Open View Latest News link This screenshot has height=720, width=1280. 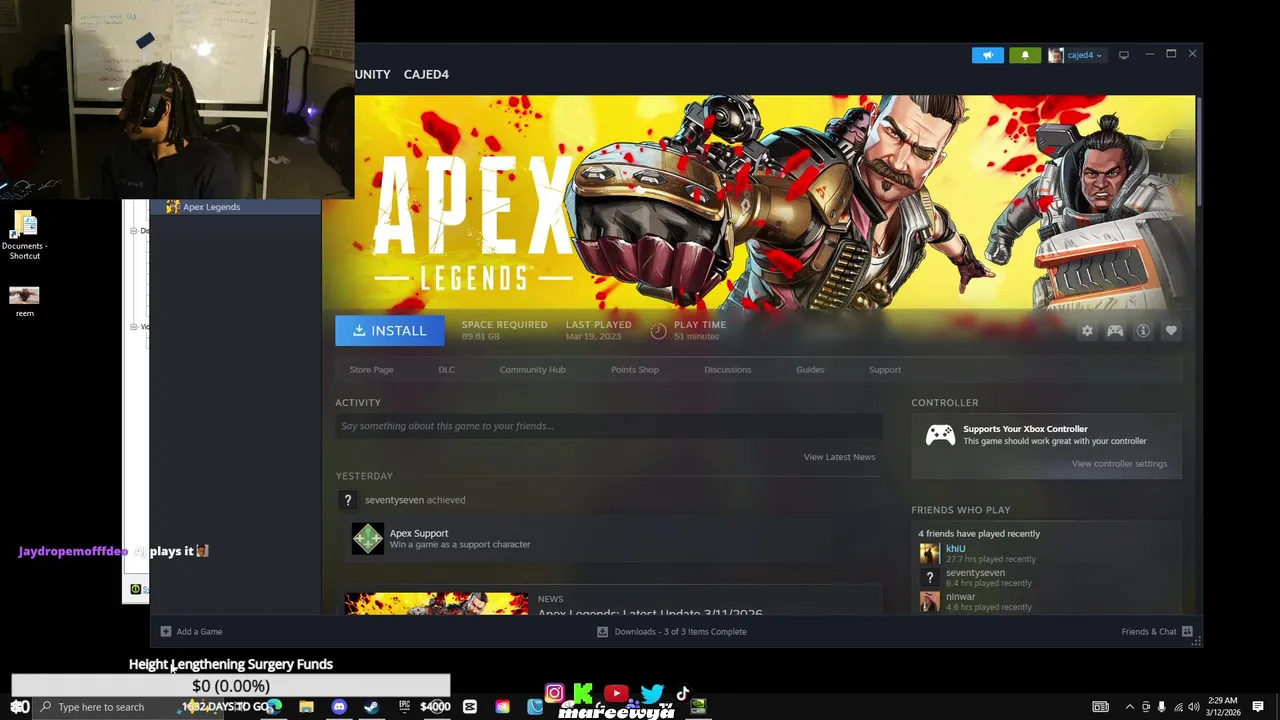point(839,457)
